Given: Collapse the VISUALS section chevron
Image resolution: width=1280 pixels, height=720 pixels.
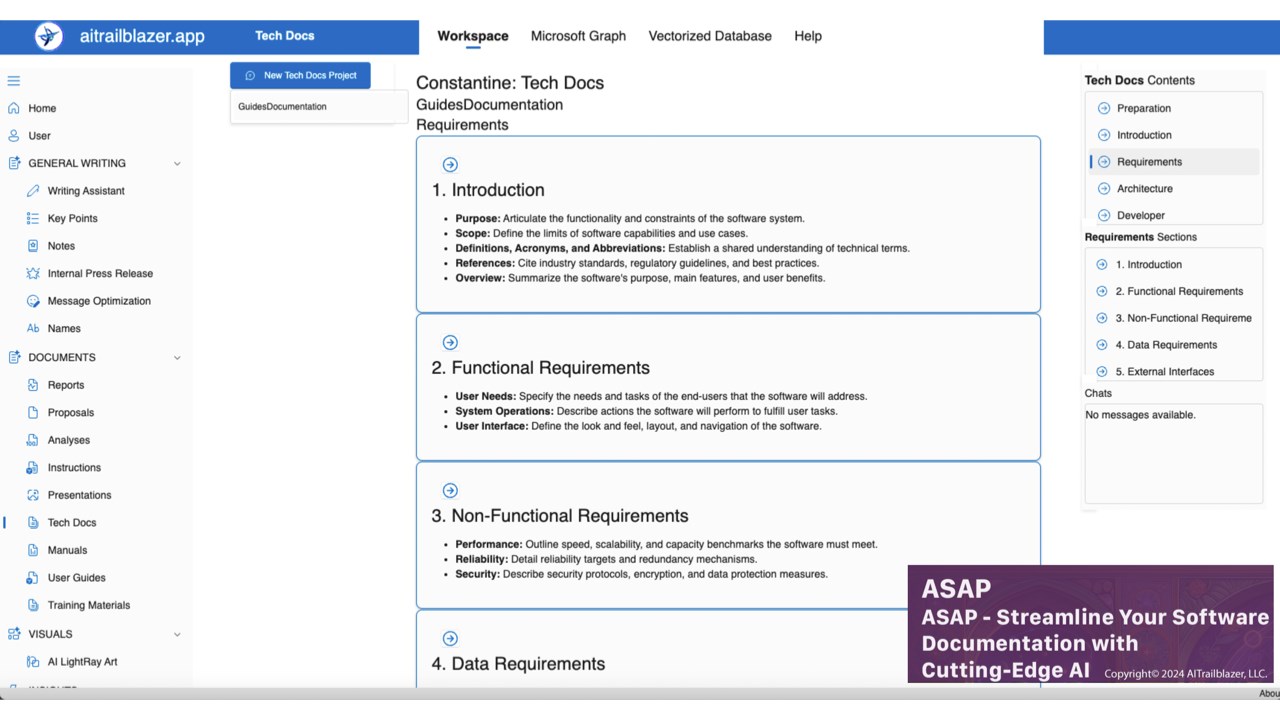Looking at the screenshot, I should point(177,634).
